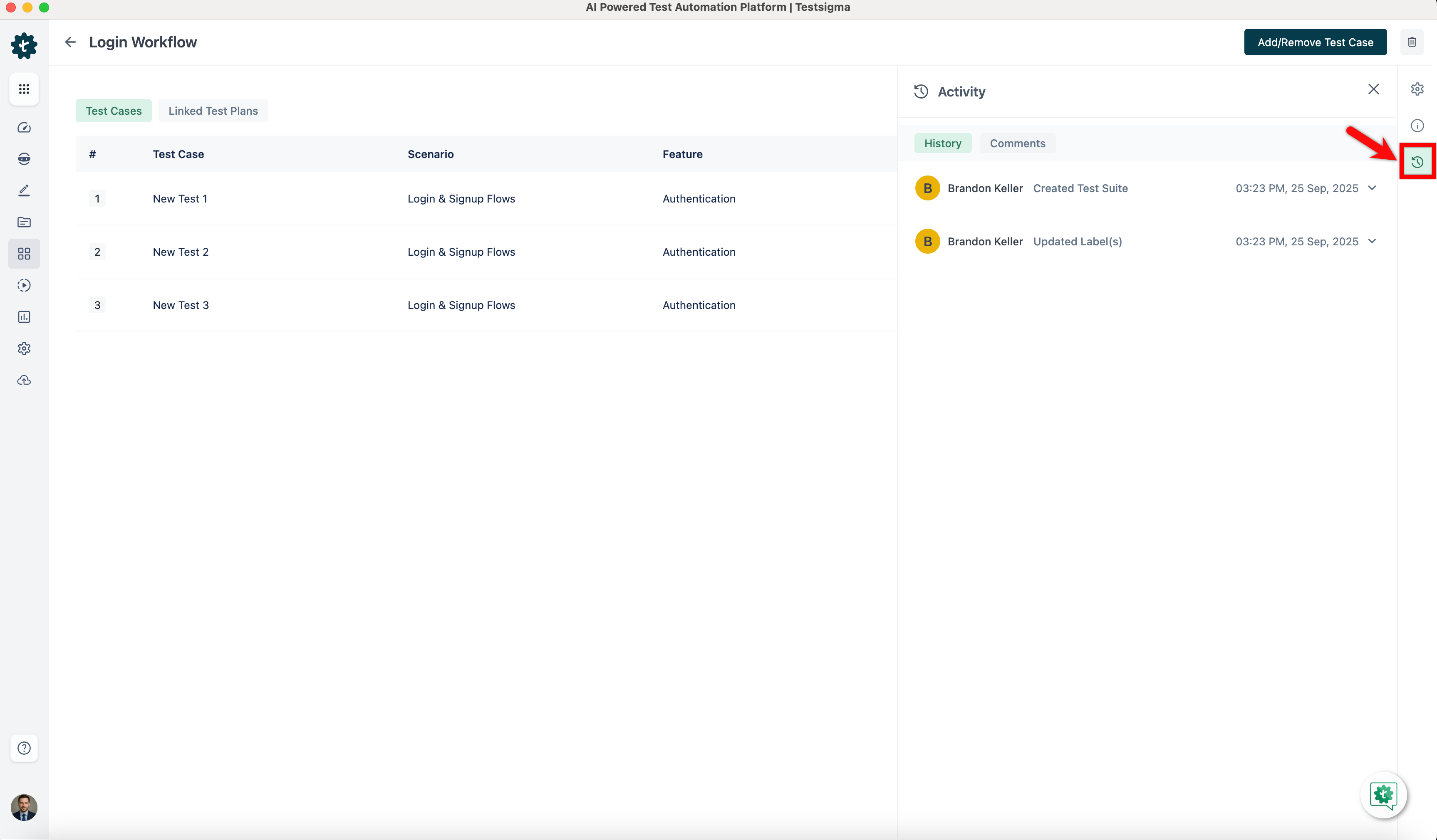Close the Activity panel

(x=1373, y=89)
